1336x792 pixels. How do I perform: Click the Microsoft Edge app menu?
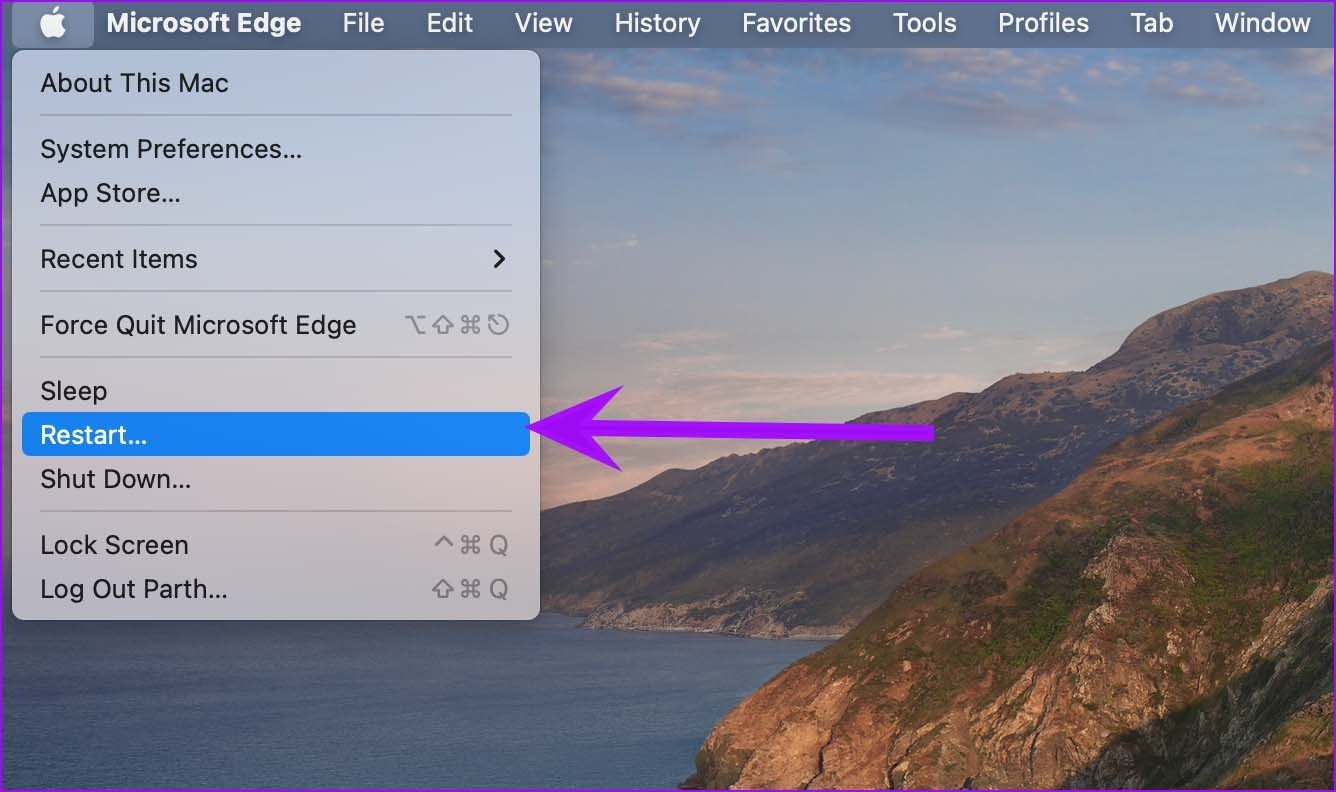click(x=204, y=23)
